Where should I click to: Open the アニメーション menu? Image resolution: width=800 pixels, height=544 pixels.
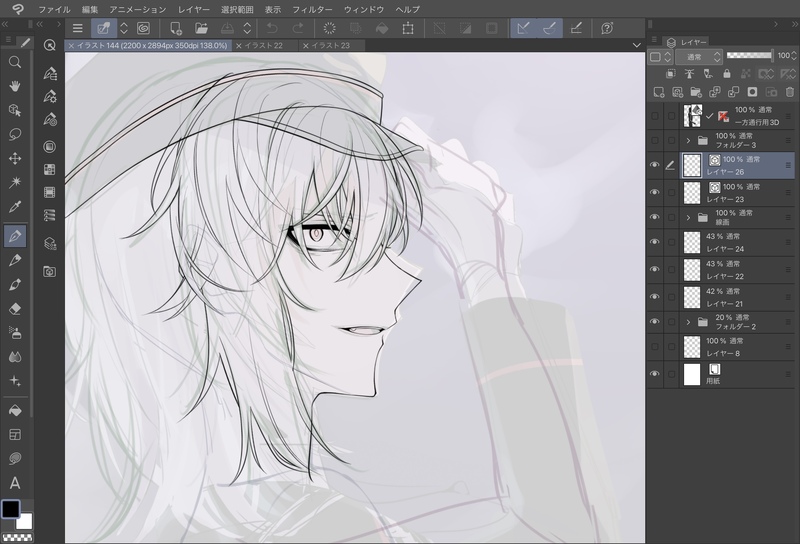[138, 9]
